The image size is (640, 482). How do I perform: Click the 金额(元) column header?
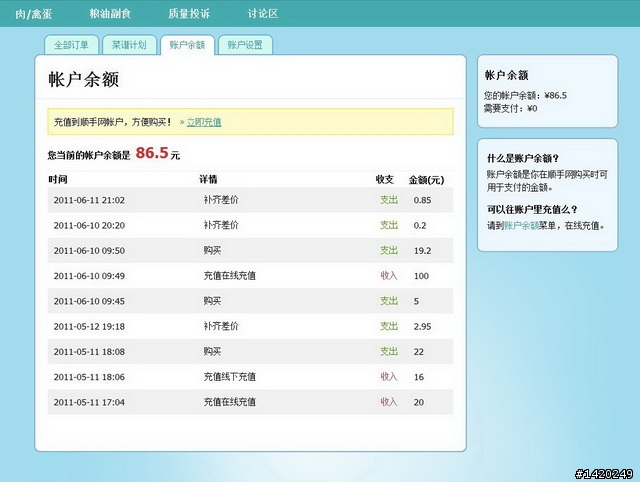pyautogui.click(x=427, y=180)
